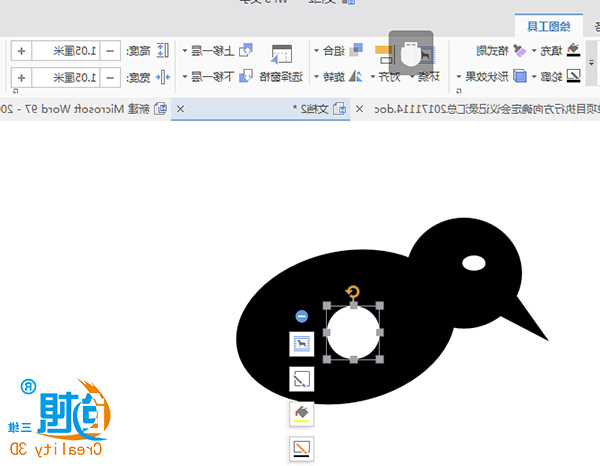Viewport: 600px width, 466px height.
Task: Click the floating layout options icon
Action: pos(301,345)
